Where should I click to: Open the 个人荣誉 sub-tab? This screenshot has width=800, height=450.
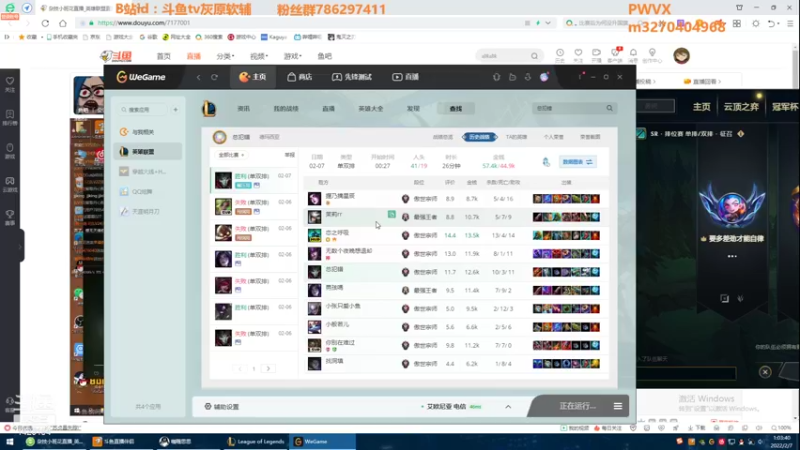pyautogui.click(x=553, y=137)
